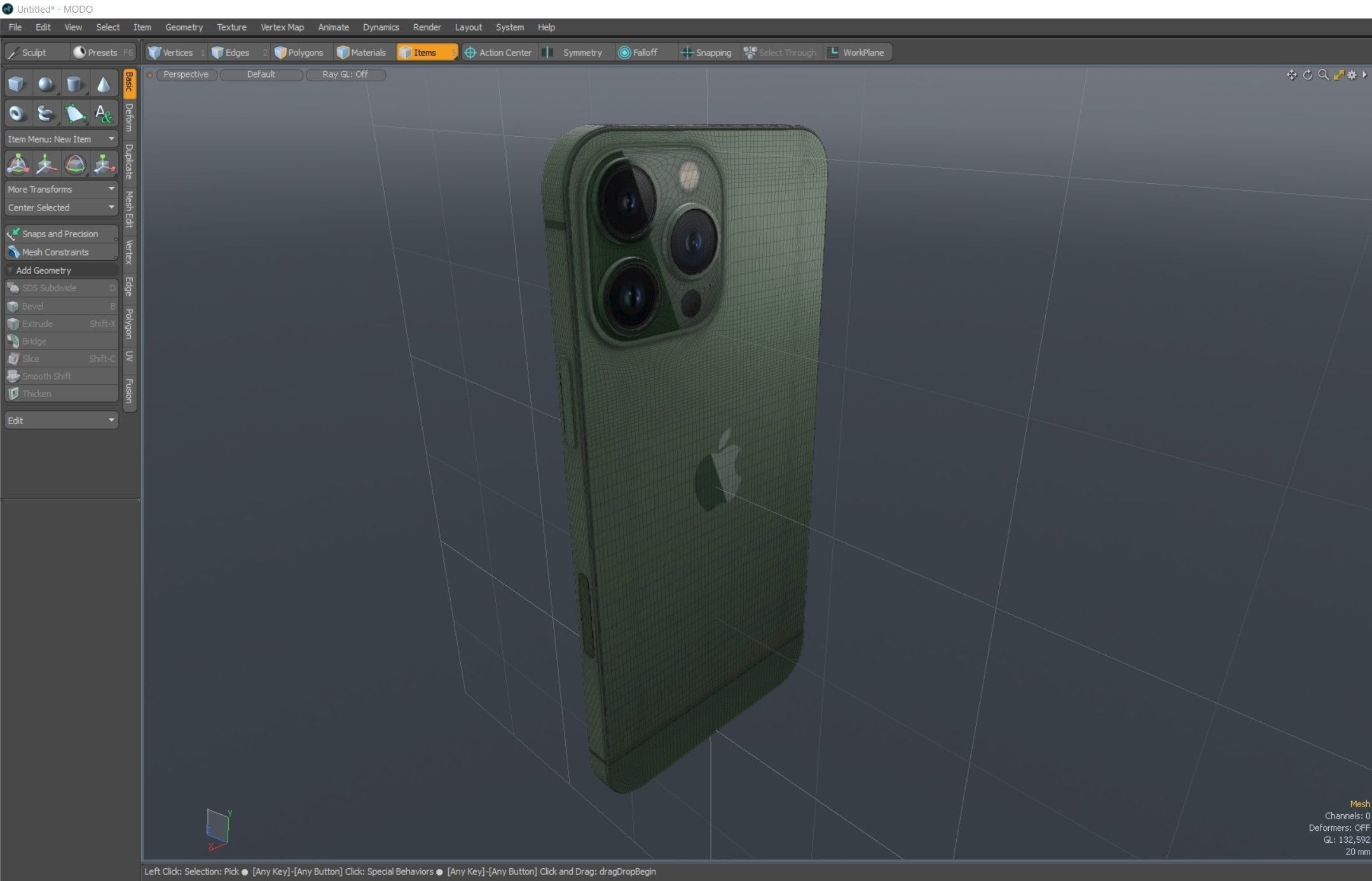1372x881 pixels.
Task: Change the Default shading style dropdown
Action: pyautogui.click(x=261, y=74)
